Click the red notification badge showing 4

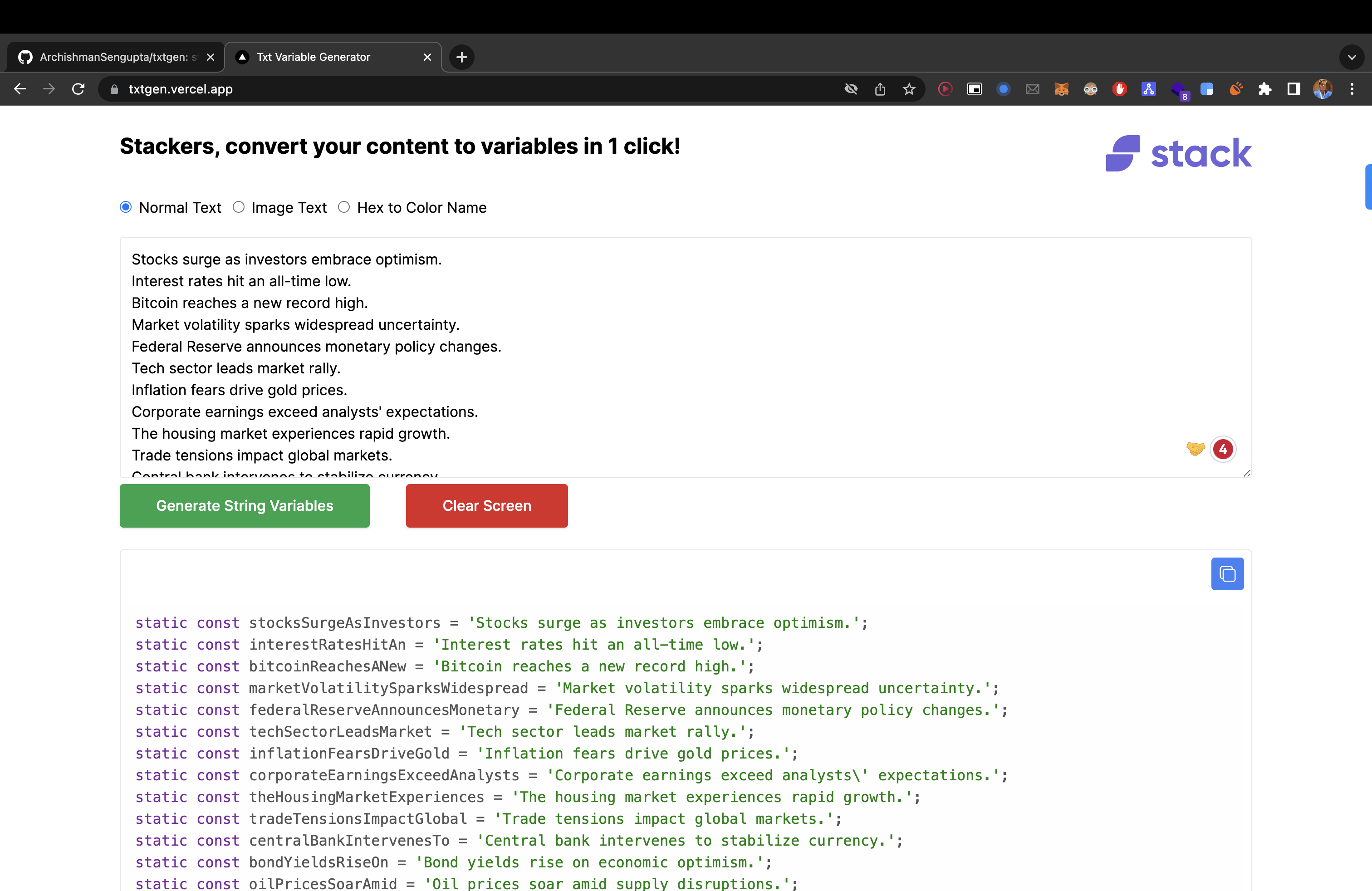(1223, 450)
